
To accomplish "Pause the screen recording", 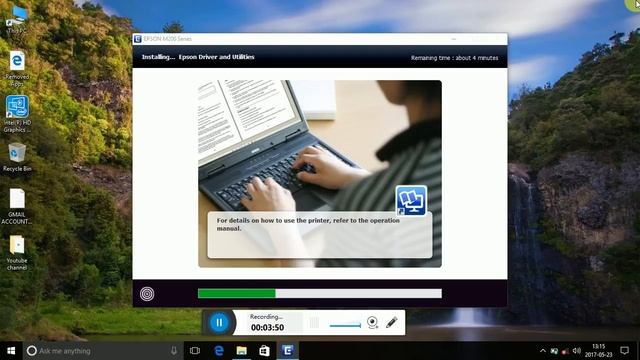I will pos(219,322).
